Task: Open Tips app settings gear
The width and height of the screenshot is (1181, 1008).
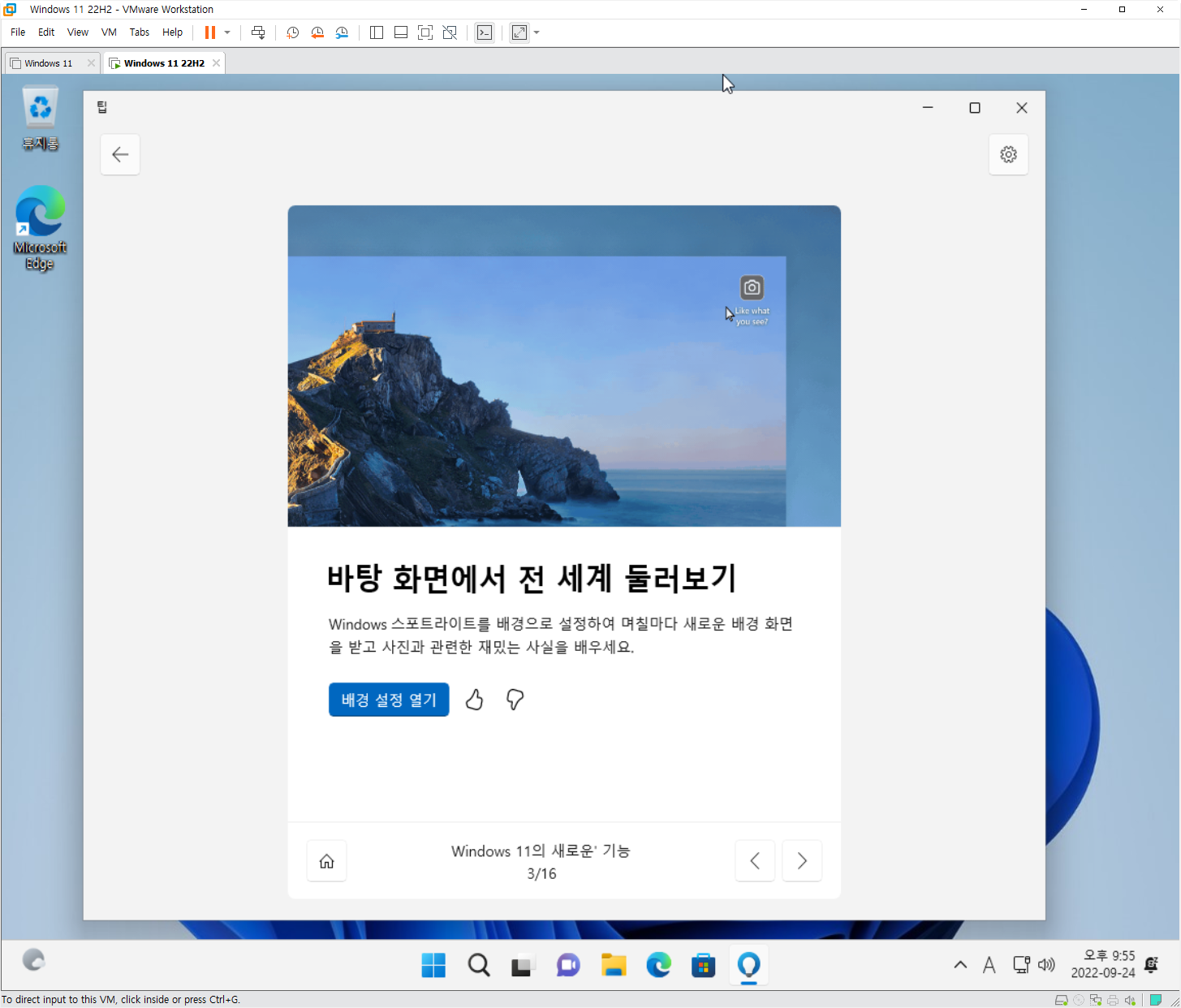Action: coord(1008,154)
